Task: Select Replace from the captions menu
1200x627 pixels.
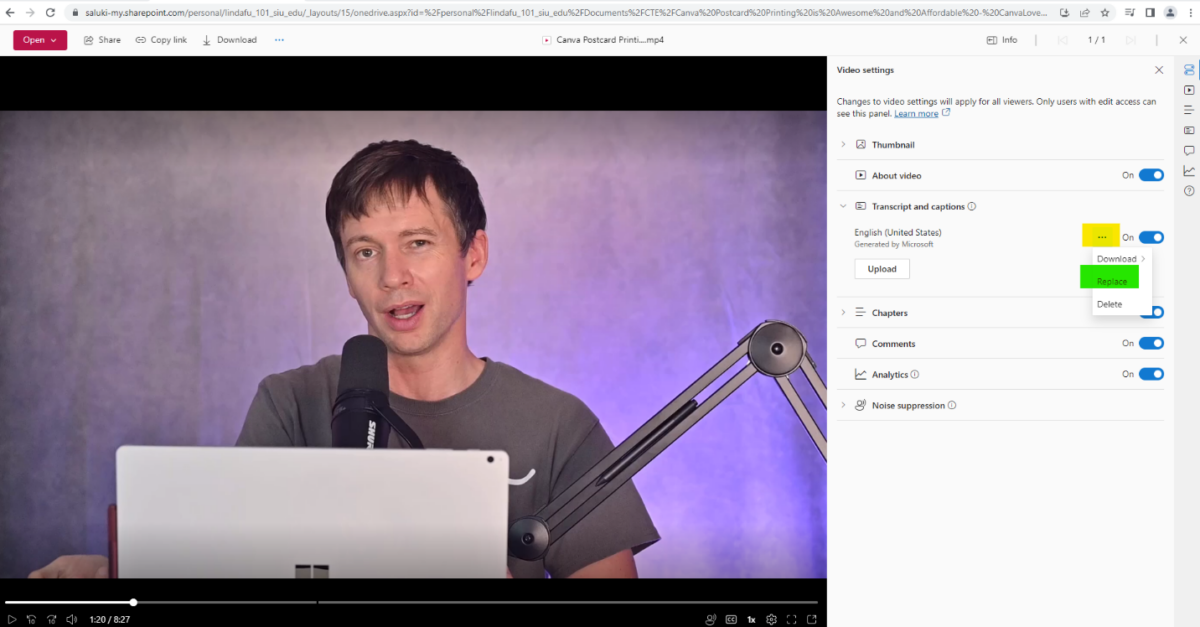Action: pyautogui.click(x=1109, y=281)
